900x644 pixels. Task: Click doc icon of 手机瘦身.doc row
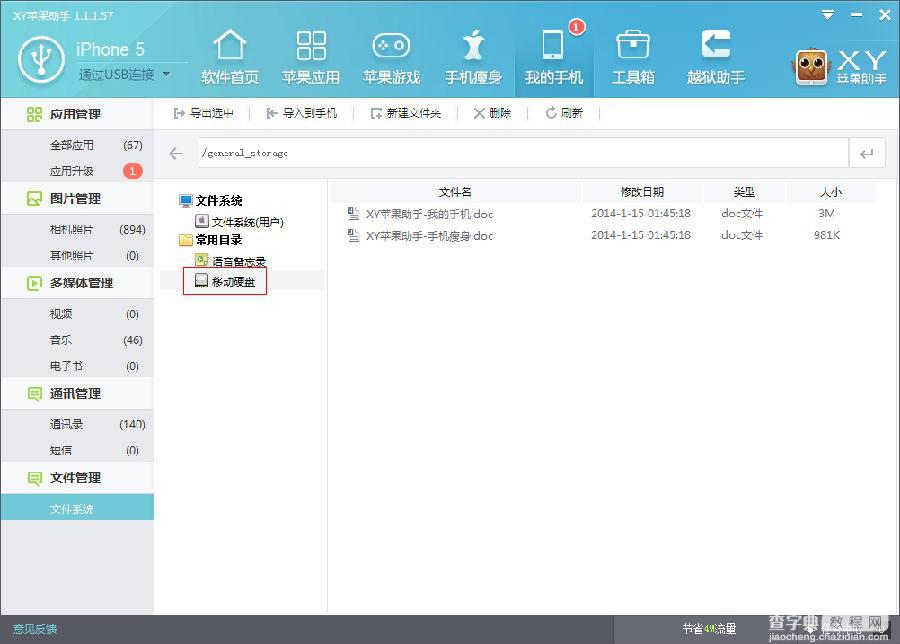pyautogui.click(x=353, y=235)
